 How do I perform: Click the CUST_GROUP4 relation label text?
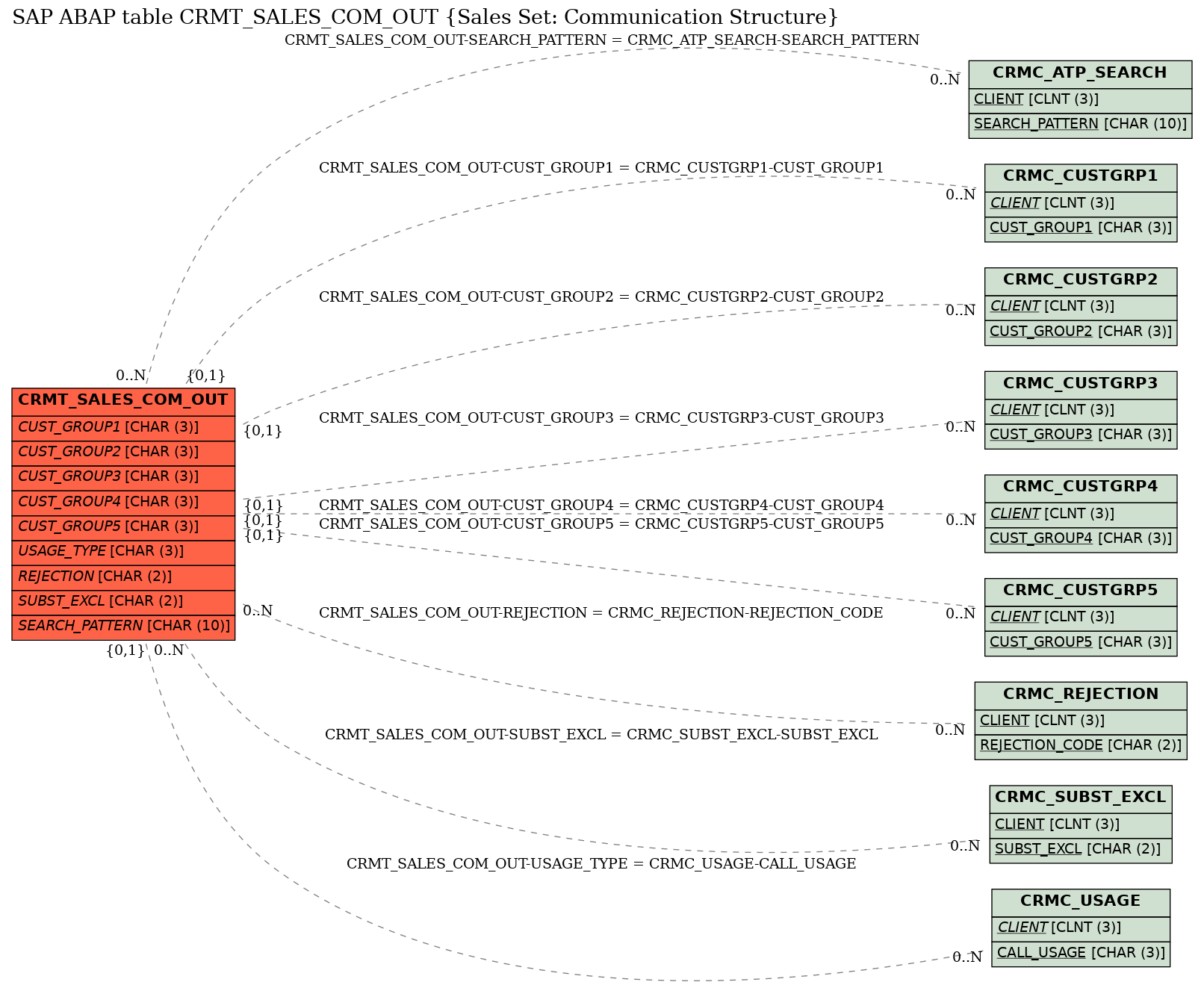tap(601, 506)
